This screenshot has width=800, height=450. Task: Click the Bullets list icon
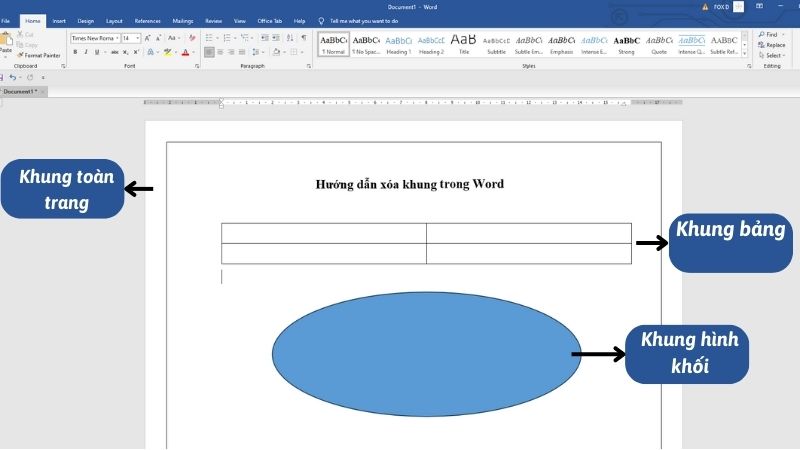[209, 38]
